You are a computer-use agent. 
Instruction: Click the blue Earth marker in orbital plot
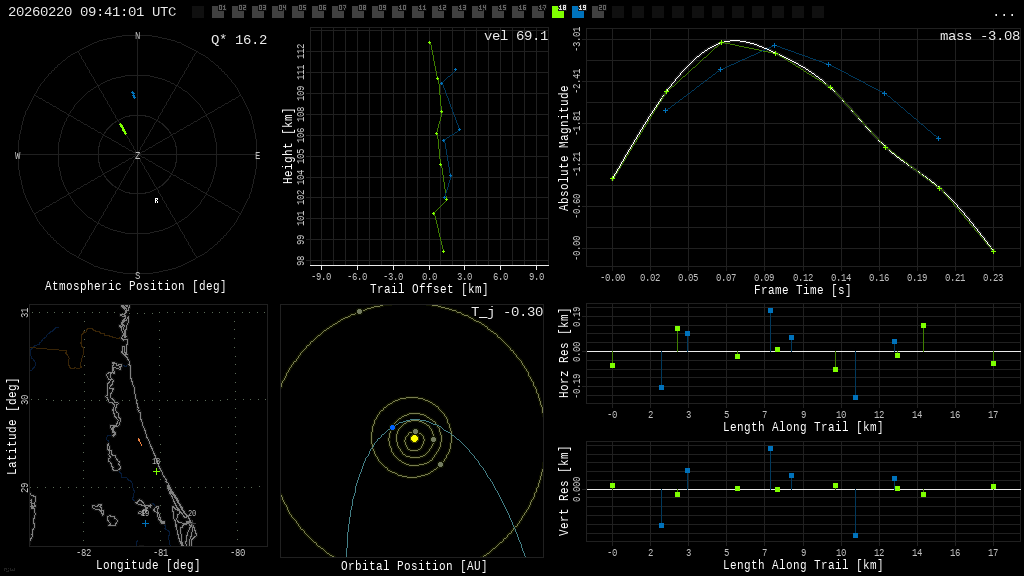pyautogui.click(x=392, y=427)
